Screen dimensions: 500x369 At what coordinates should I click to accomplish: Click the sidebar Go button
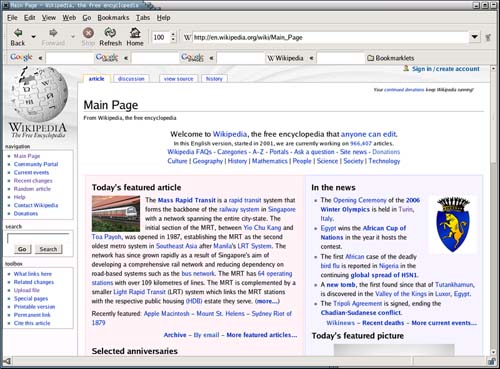click(22, 249)
